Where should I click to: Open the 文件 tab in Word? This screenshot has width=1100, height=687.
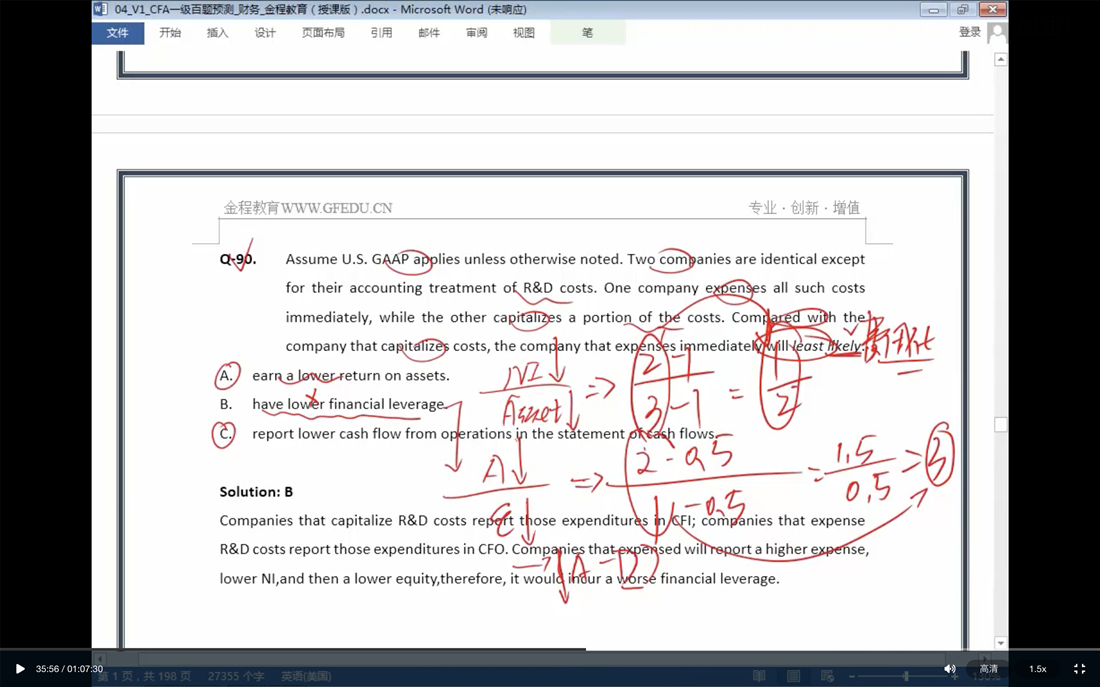pyautogui.click(x=118, y=32)
